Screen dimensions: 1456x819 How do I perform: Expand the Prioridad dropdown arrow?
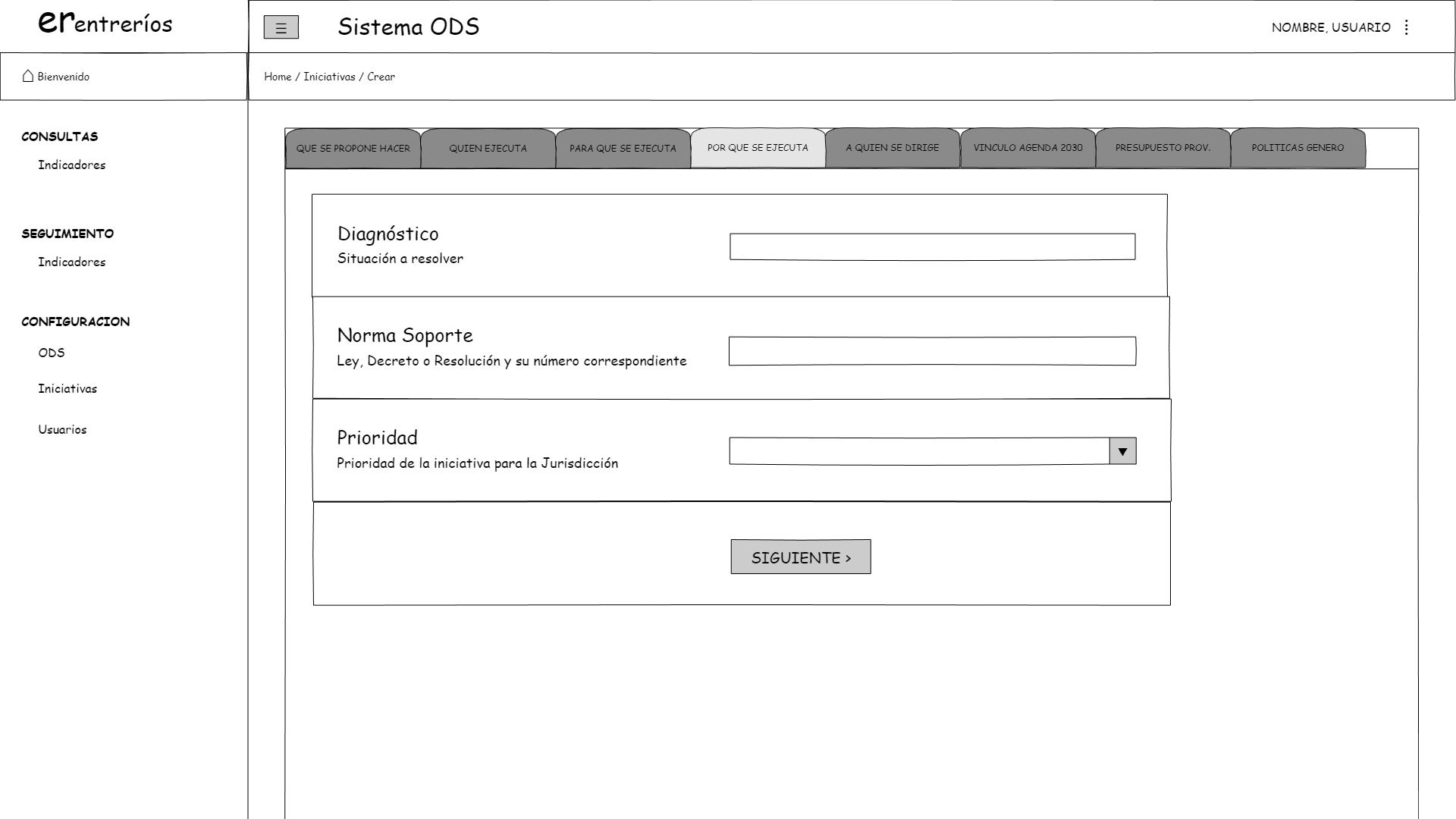point(1122,451)
